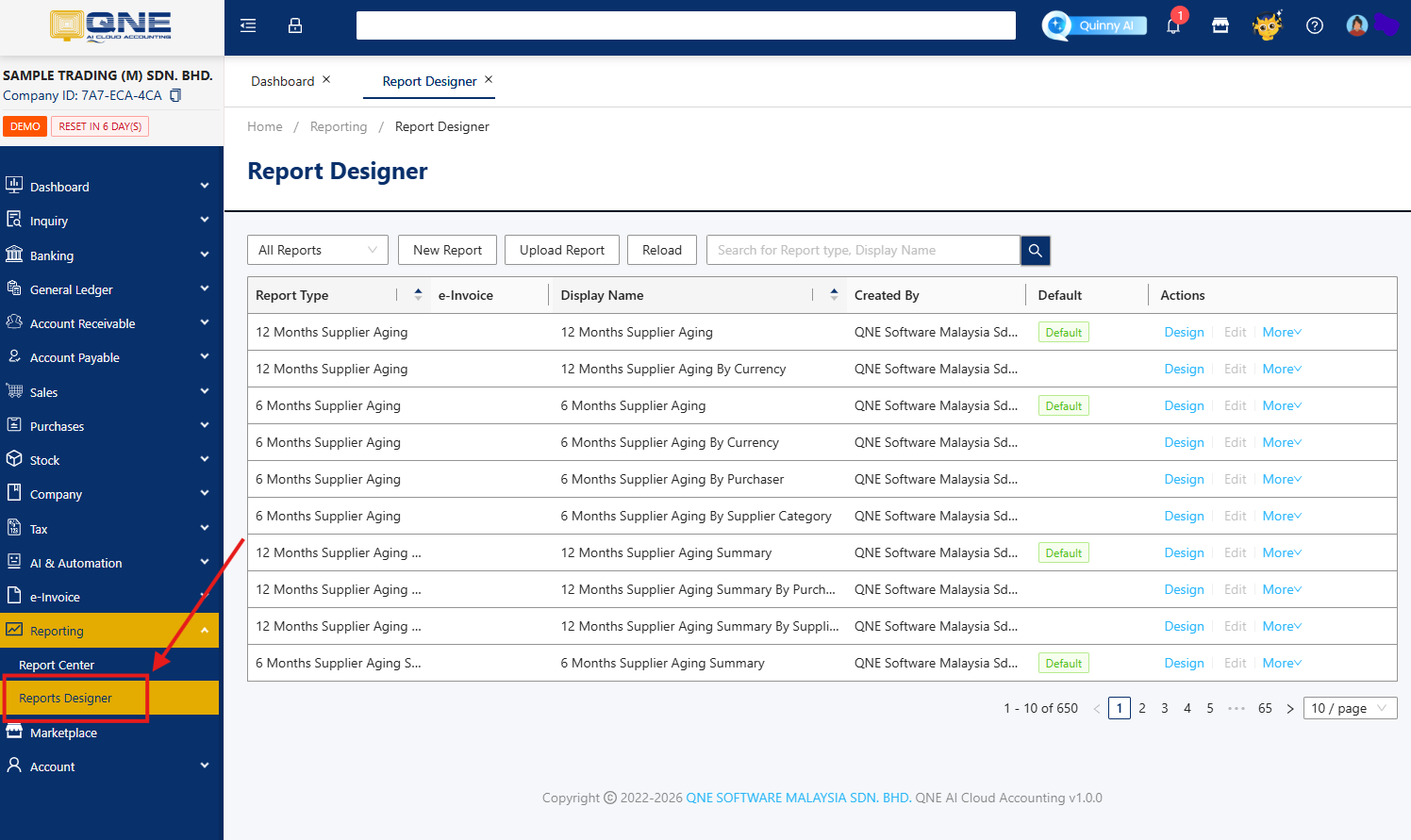Sort by Report Type column arrows

(418, 295)
